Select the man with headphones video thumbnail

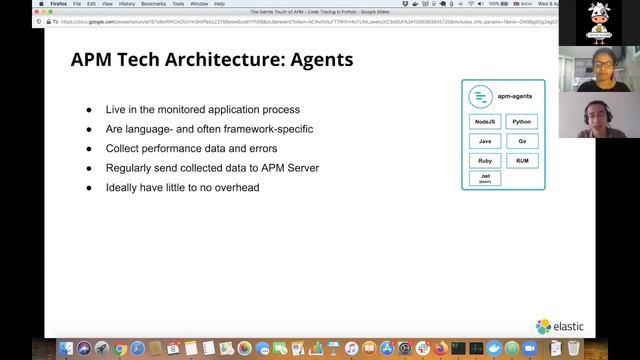[x=599, y=115]
